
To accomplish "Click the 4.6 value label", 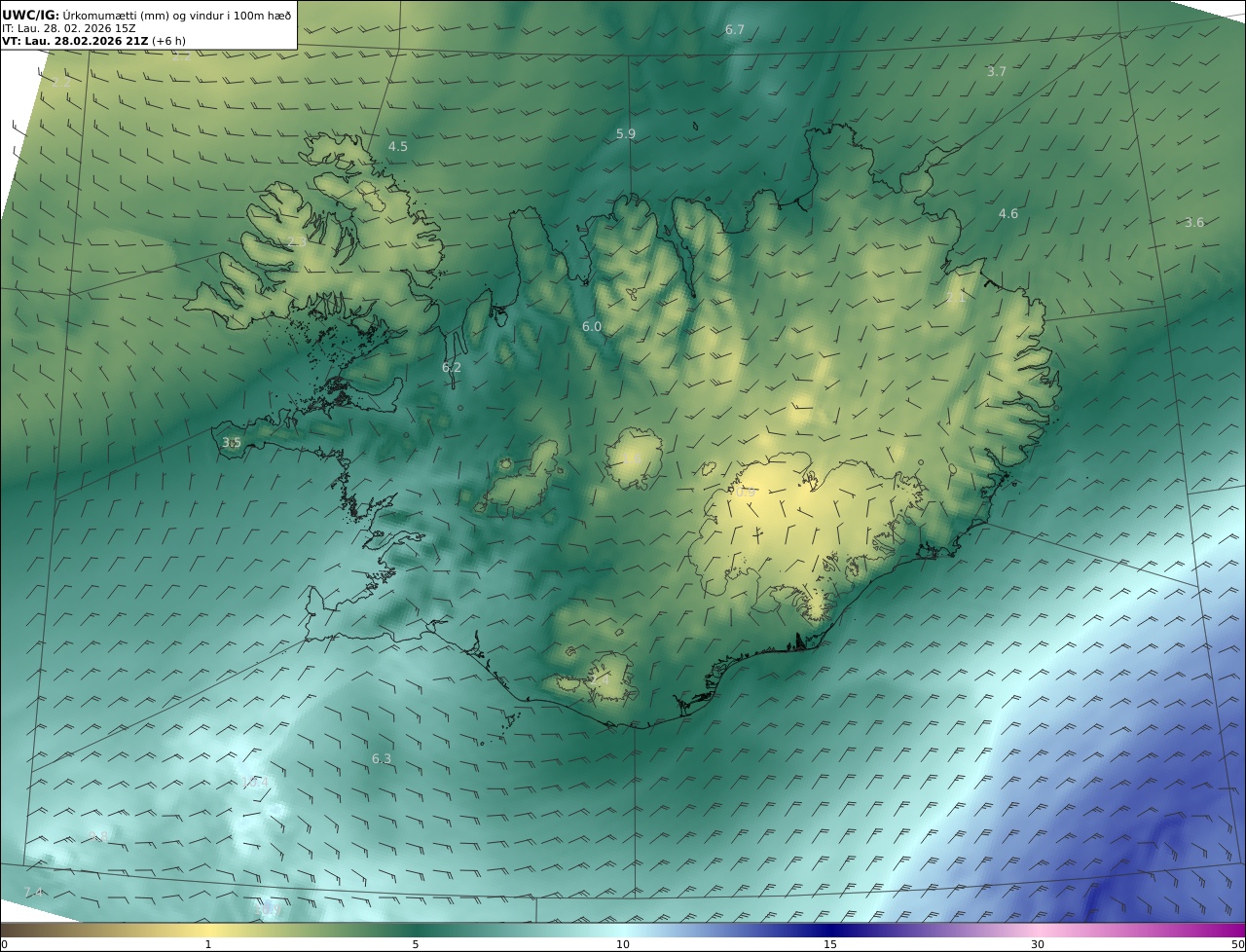I will [1008, 214].
